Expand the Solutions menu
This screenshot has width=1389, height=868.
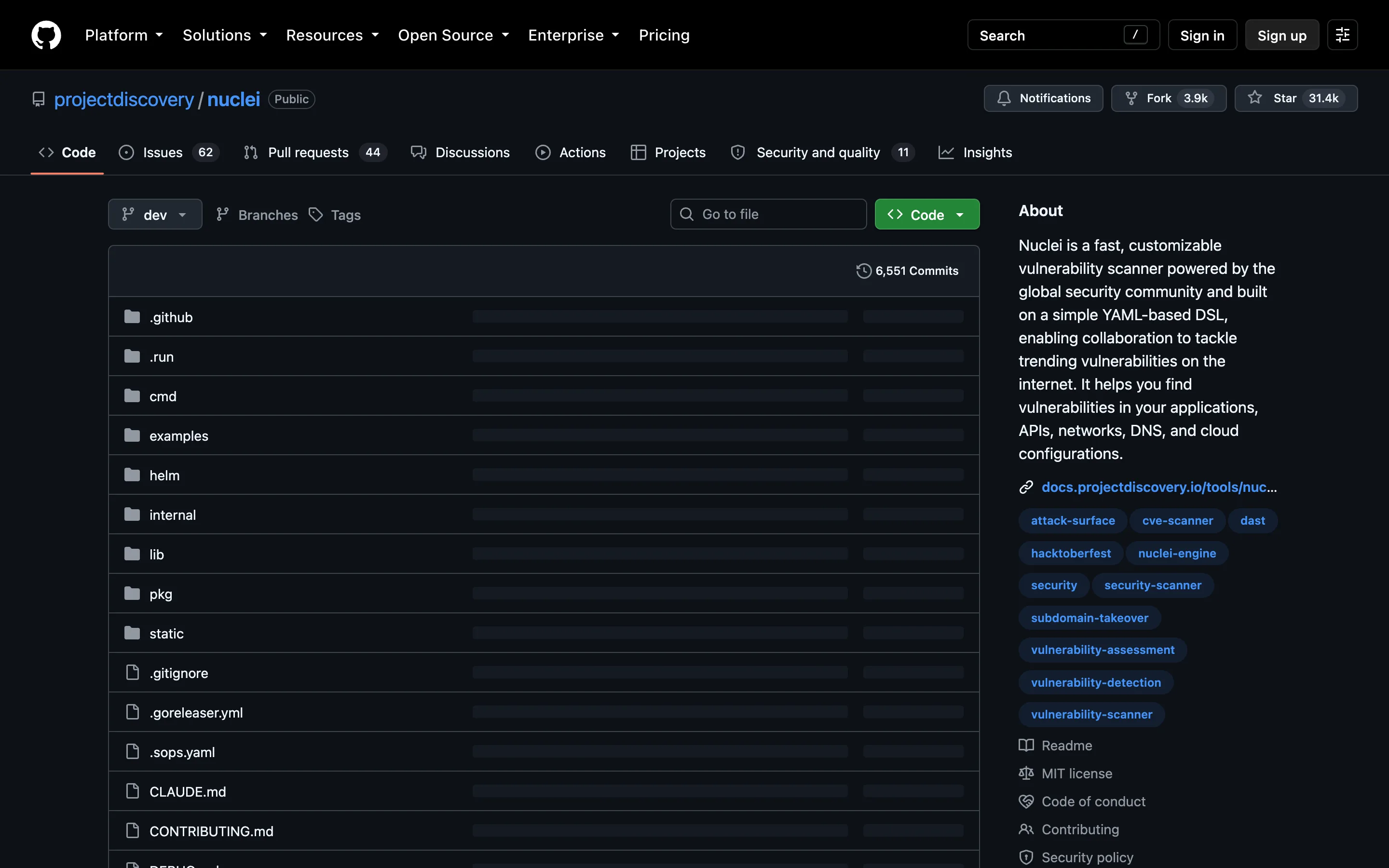pyautogui.click(x=225, y=35)
